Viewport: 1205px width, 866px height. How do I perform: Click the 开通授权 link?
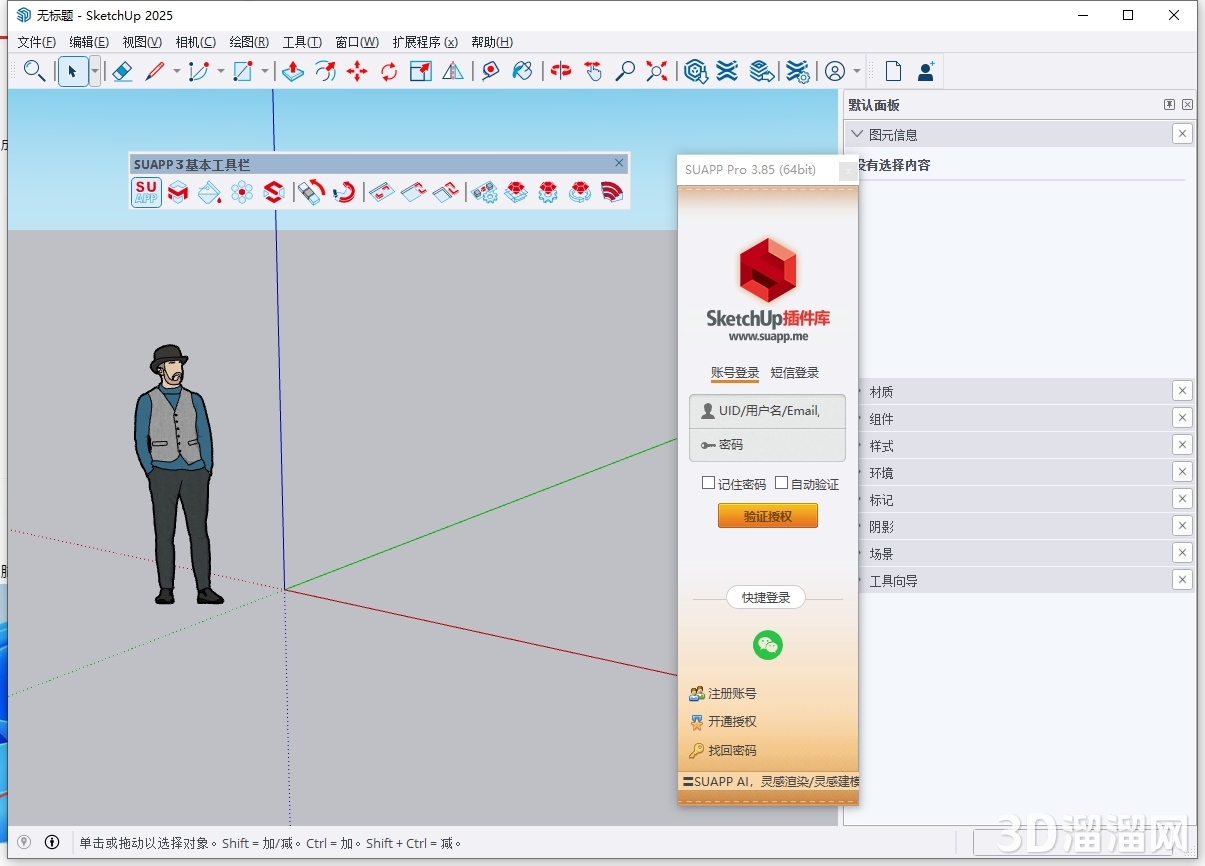click(732, 721)
